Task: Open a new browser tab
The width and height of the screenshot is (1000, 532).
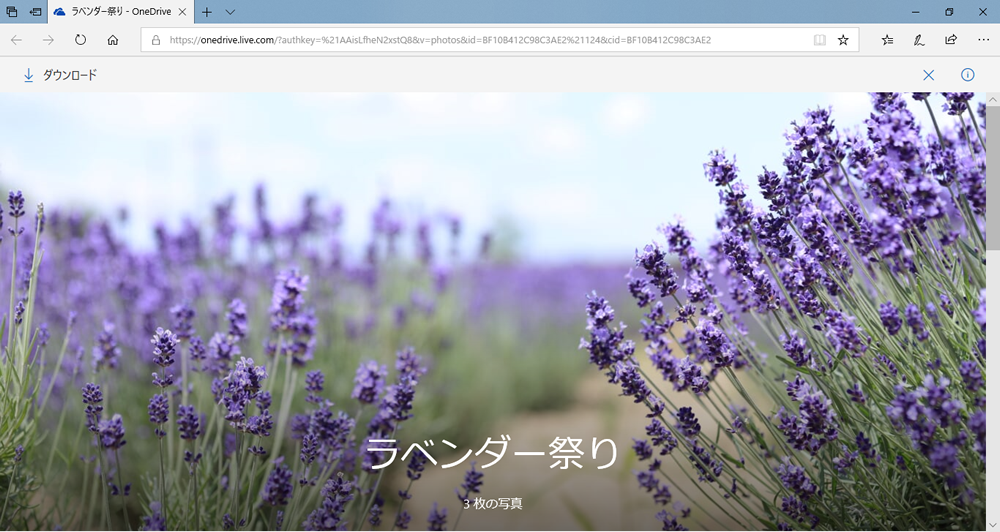Action: pyautogui.click(x=207, y=11)
